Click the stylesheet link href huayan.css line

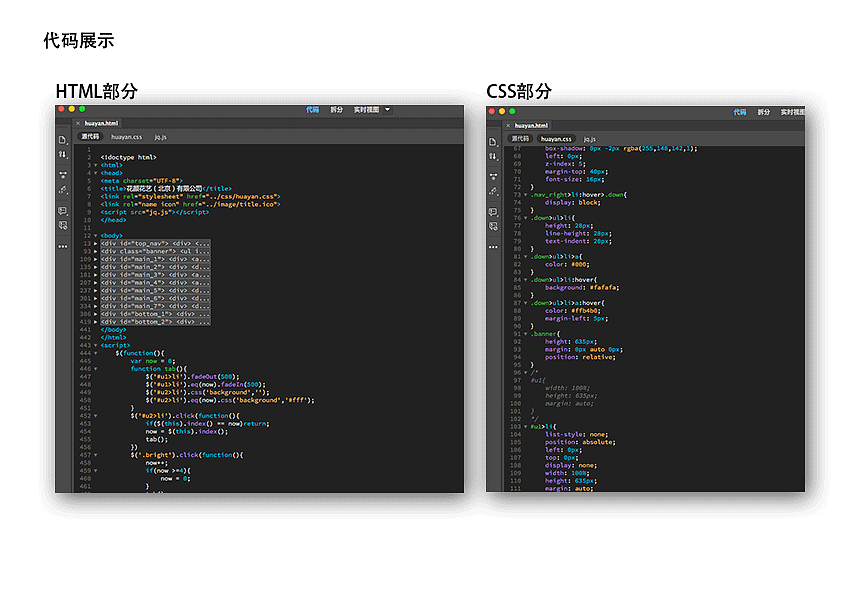[x=190, y=197]
